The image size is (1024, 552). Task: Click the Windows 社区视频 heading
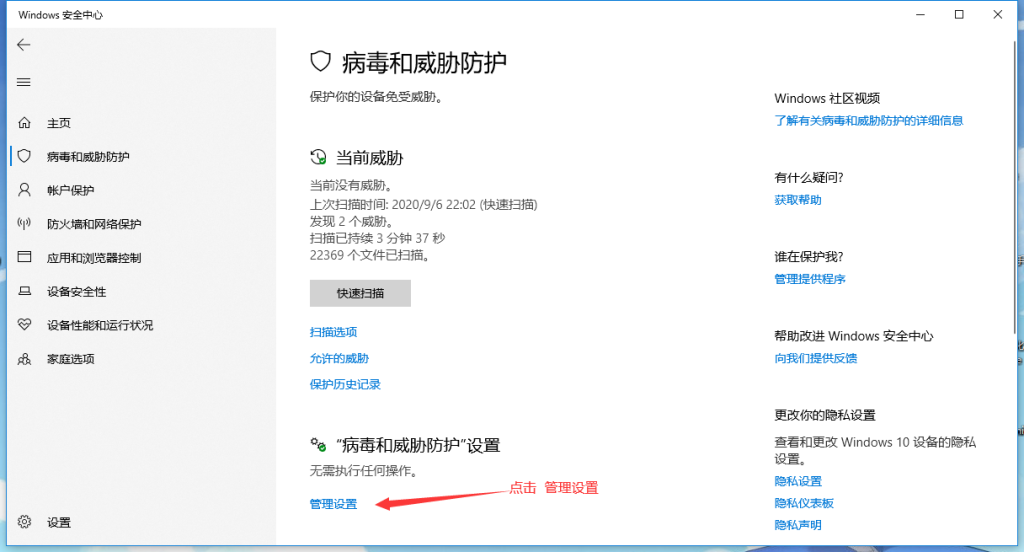coord(827,98)
